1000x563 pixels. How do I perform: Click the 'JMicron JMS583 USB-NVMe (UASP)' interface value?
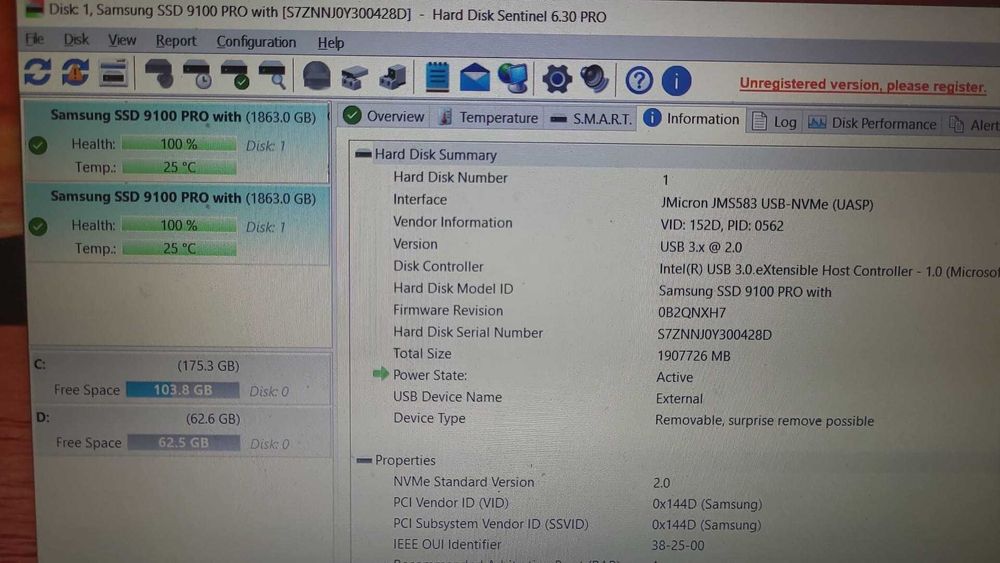click(x=767, y=204)
